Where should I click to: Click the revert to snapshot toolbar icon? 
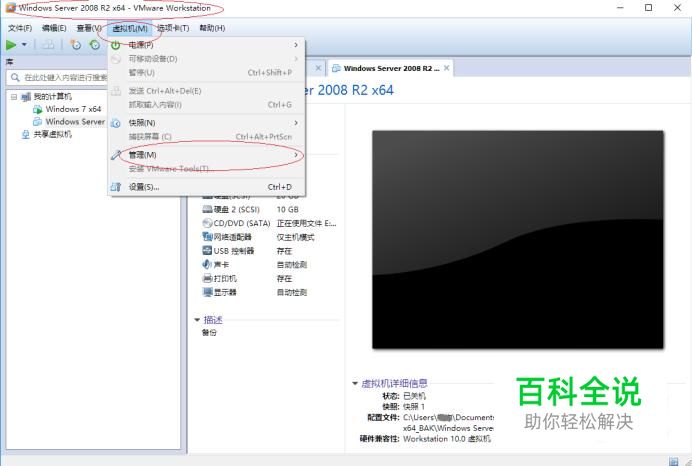click(94, 45)
